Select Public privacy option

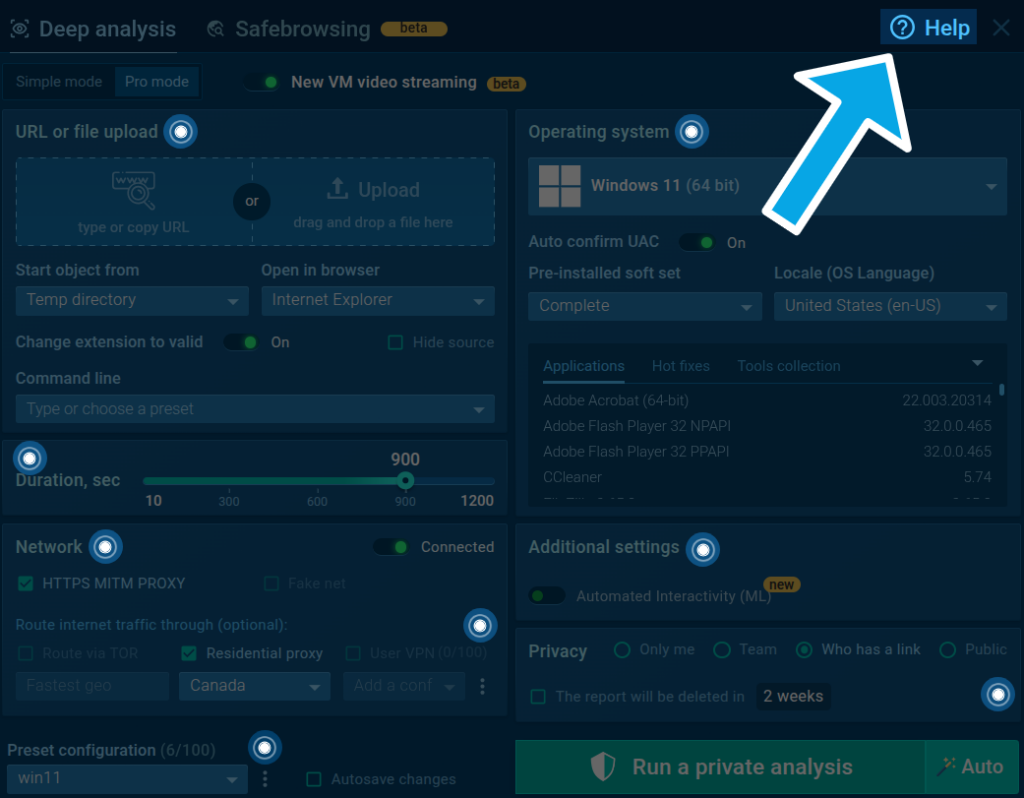coord(948,650)
